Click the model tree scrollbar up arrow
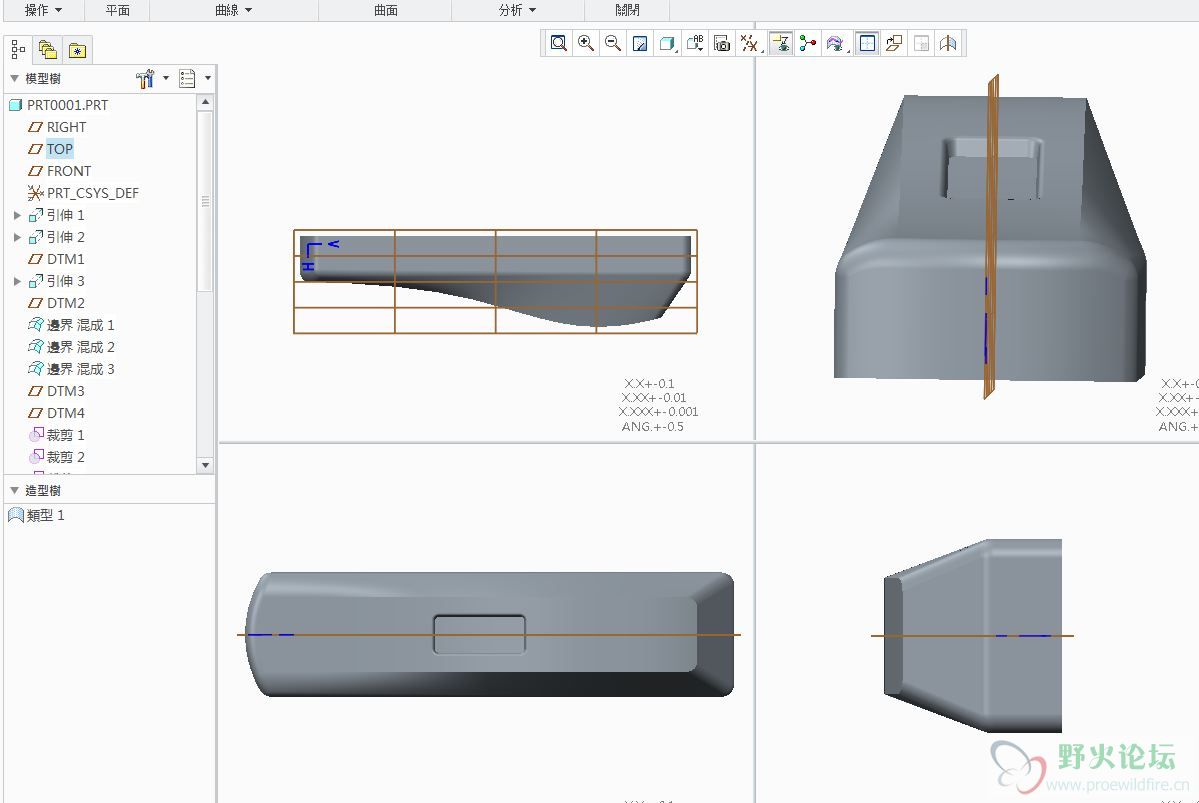 [x=205, y=102]
